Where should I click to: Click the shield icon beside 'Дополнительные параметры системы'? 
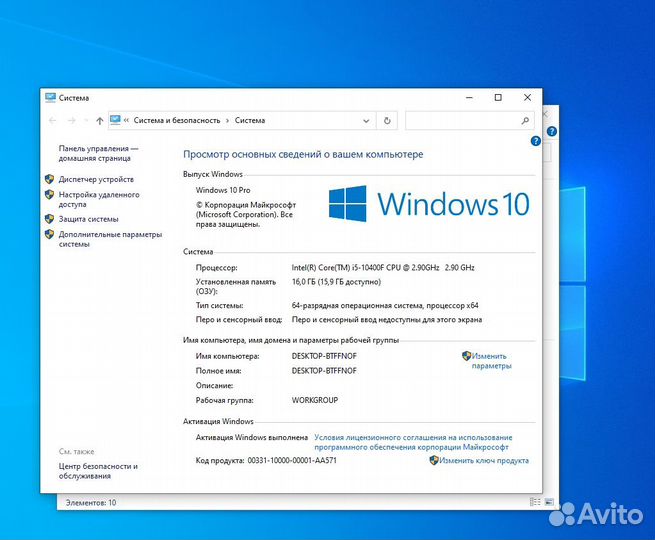pos(49,234)
